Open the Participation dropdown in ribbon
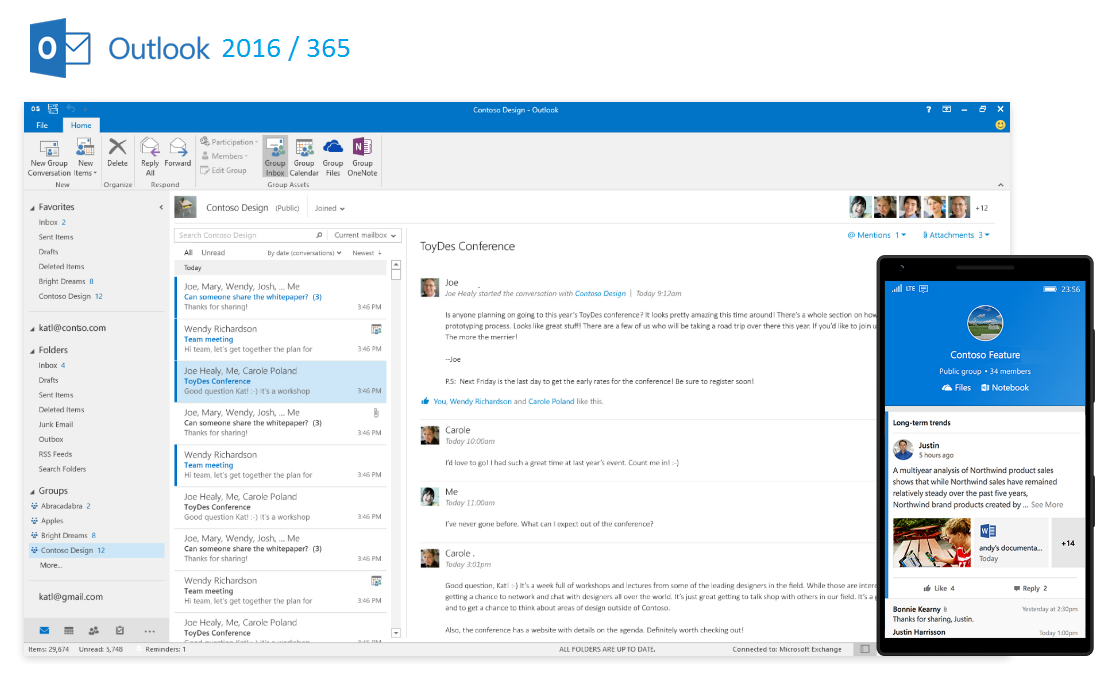Image resolution: width=1119 pixels, height=684 pixels. pyautogui.click(x=229, y=141)
